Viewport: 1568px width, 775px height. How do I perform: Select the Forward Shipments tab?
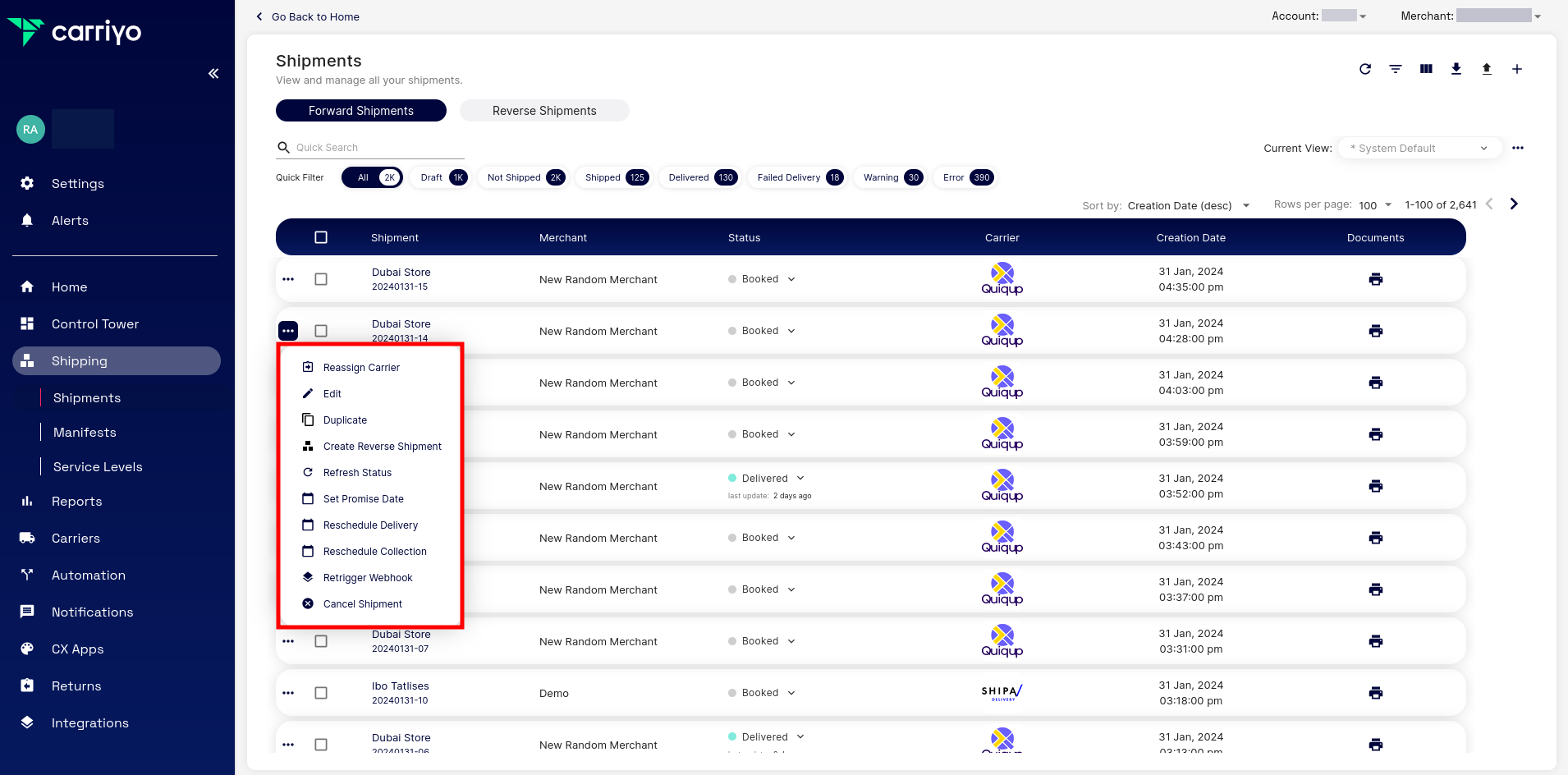point(361,111)
